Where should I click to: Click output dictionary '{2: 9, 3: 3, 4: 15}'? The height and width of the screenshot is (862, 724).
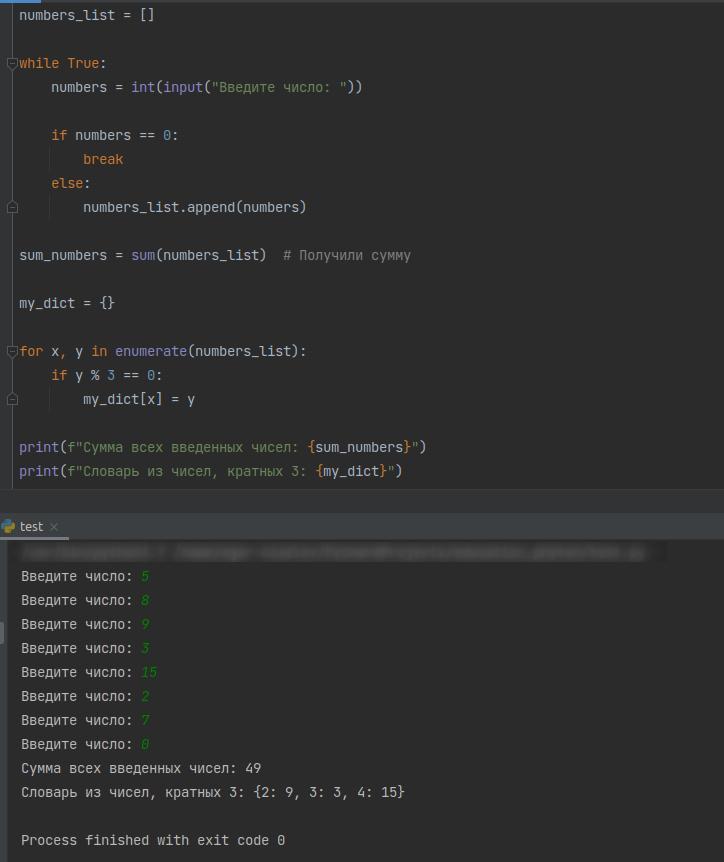pyautogui.click(x=329, y=792)
